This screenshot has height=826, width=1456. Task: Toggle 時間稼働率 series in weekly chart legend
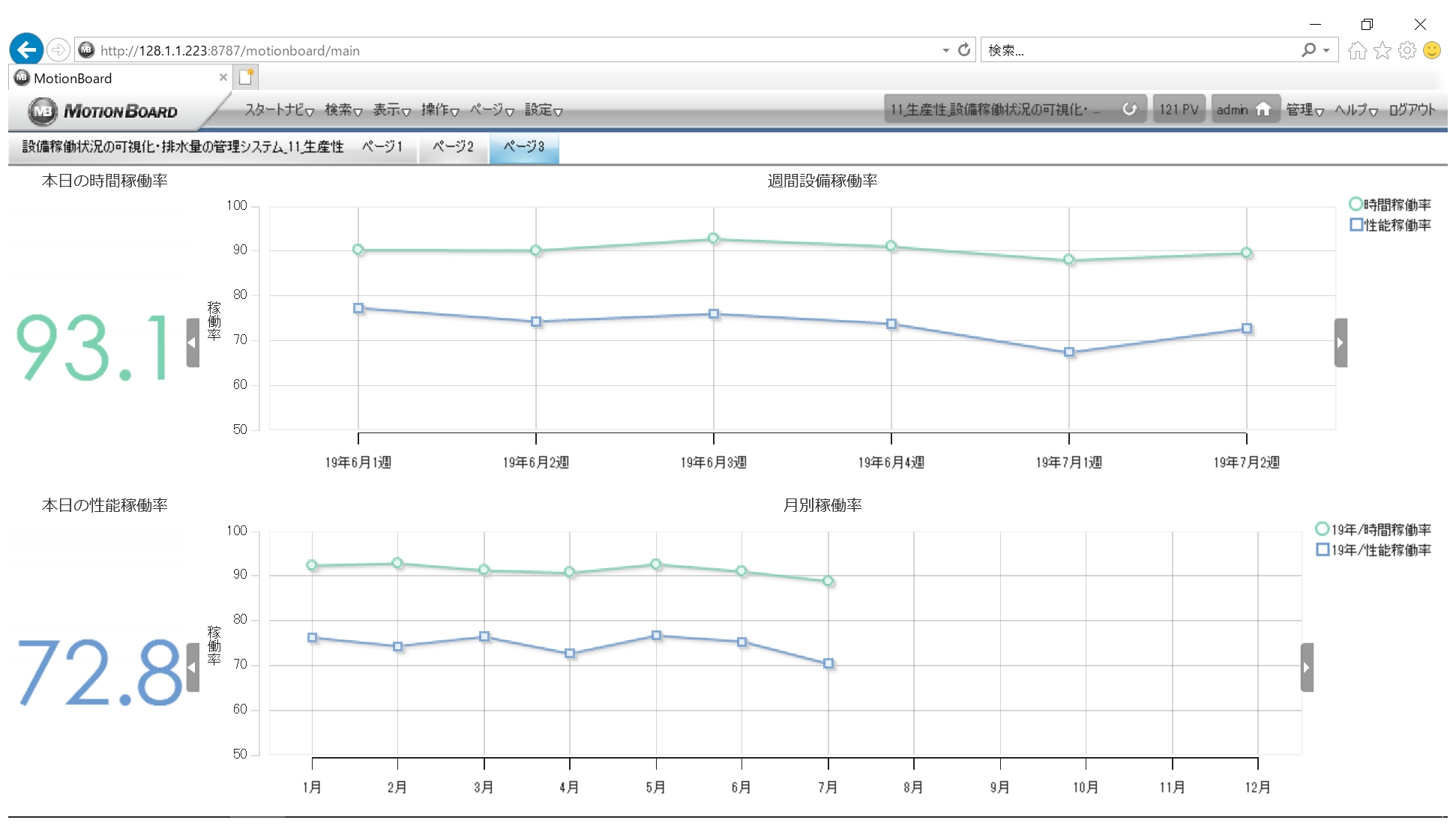tap(1390, 205)
